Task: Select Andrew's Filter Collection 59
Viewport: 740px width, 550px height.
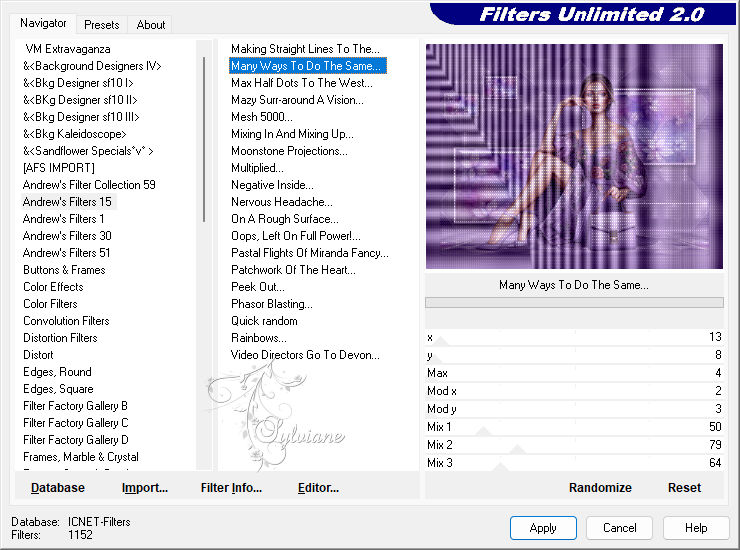Action: 89,185
